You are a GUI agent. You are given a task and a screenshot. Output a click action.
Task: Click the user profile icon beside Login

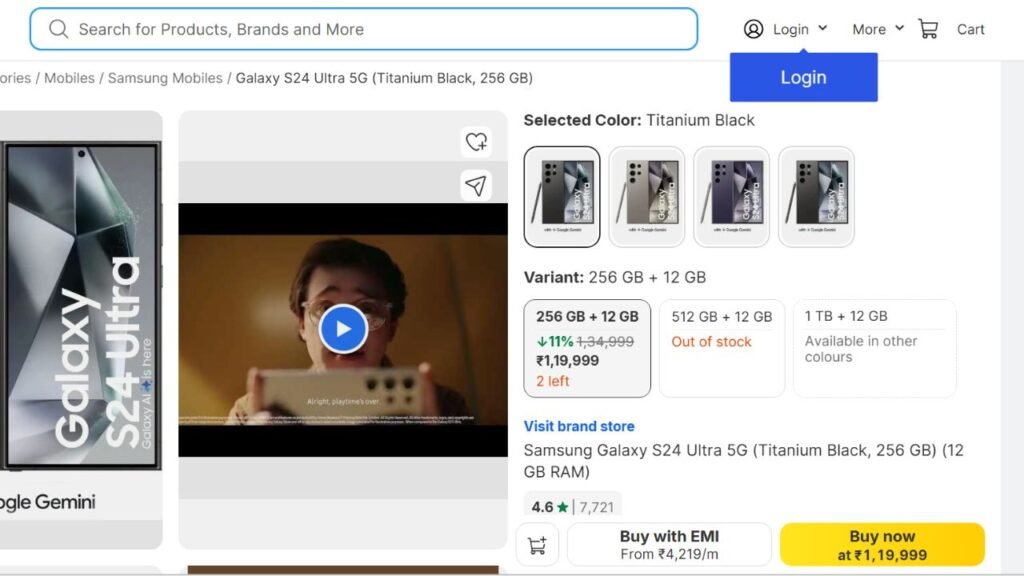pyautogui.click(x=753, y=29)
